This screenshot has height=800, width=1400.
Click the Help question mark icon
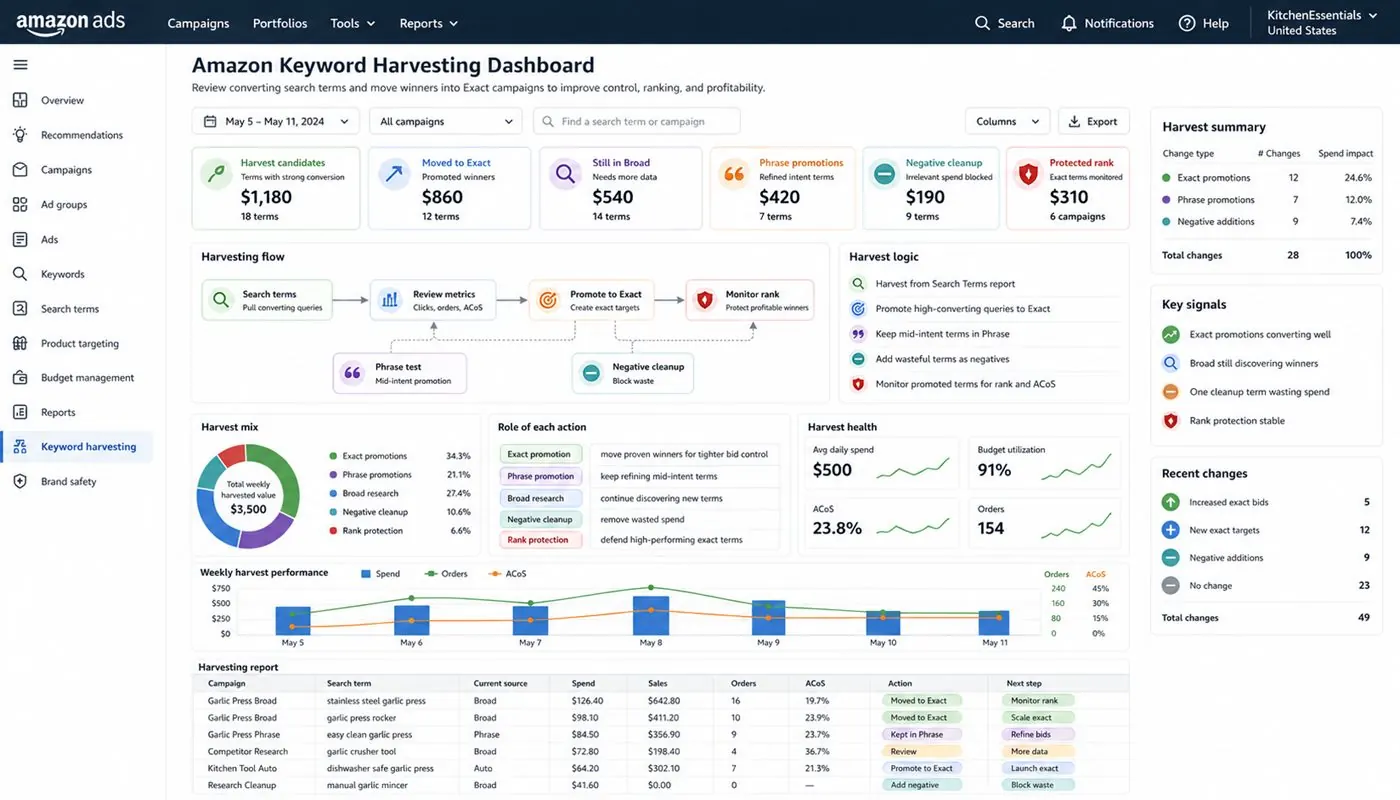(x=1187, y=23)
